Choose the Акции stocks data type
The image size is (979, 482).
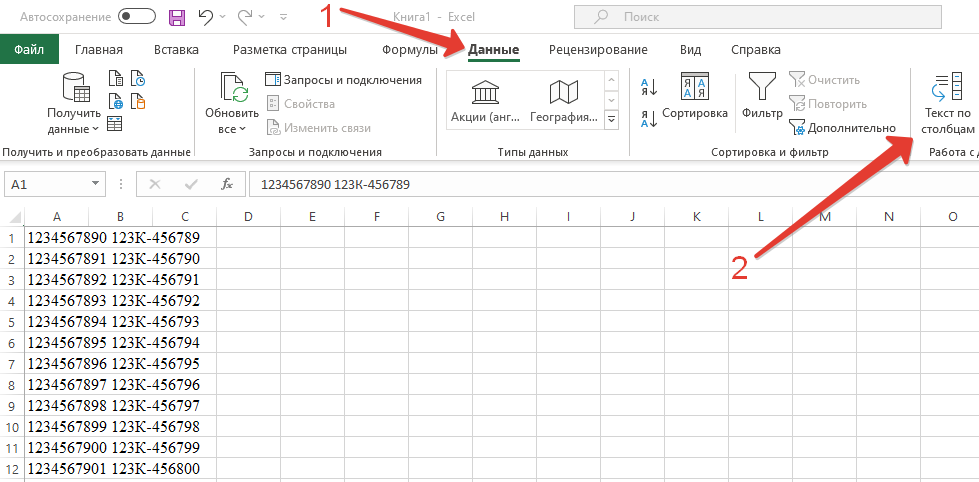click(x=485, y=101)
